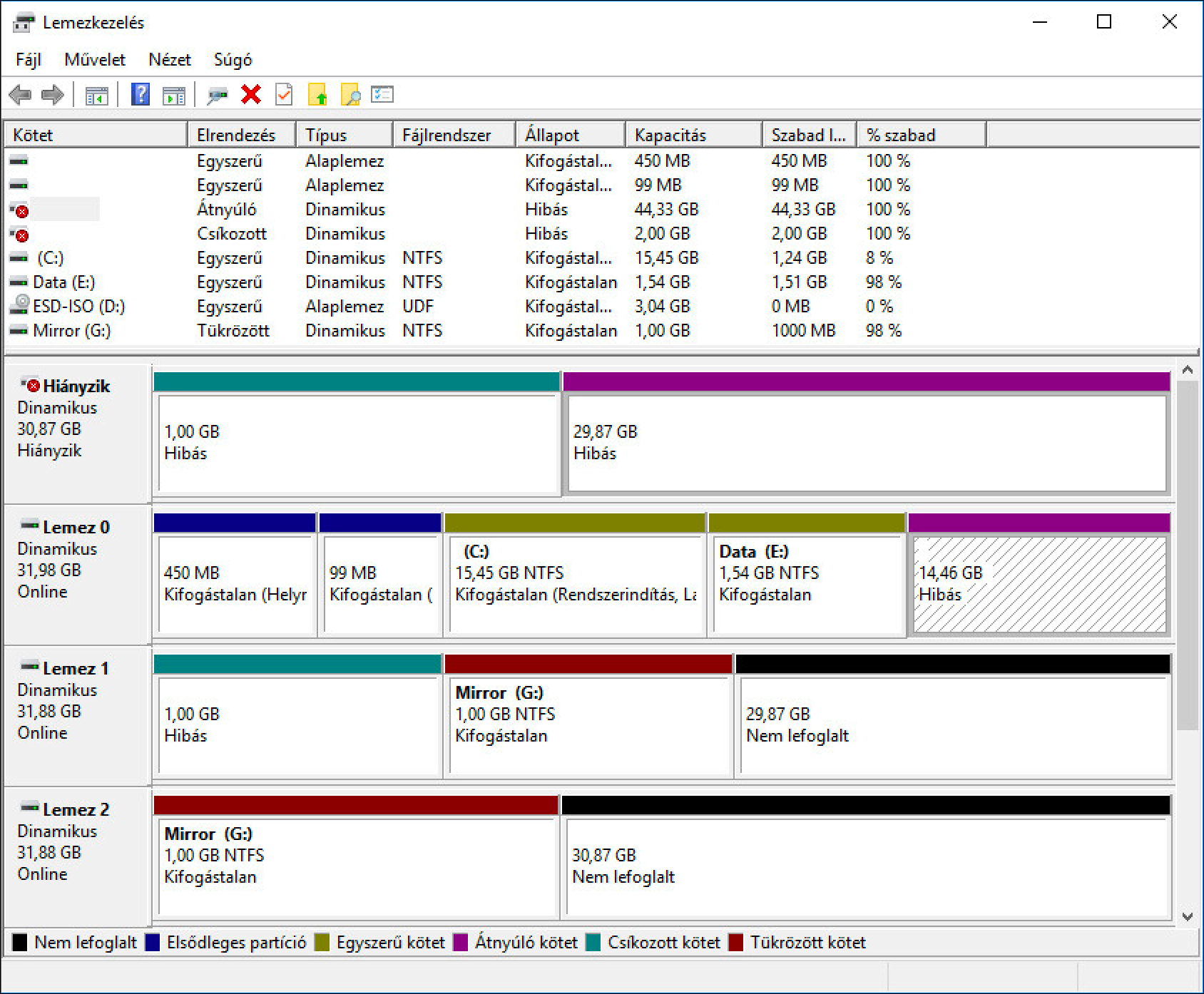The height and width of the screenshot is (994, 1204).
Task: Select the (C:) 15,45 GB NTFS partition block
Action: [x=575, y=584]
